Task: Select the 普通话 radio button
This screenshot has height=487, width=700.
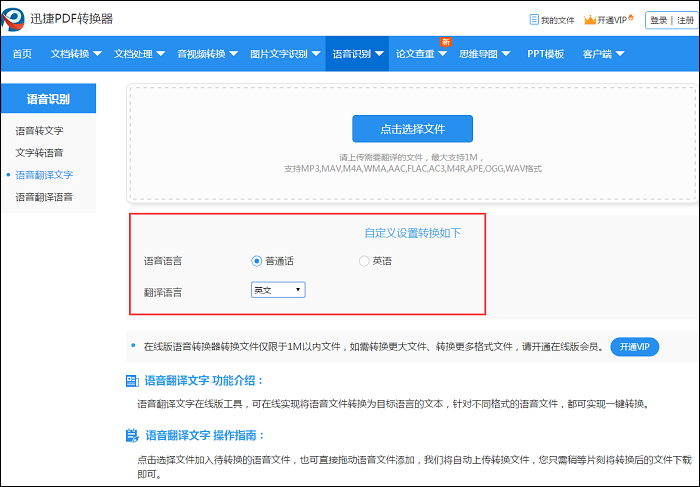Action: (x=257, y=261)
